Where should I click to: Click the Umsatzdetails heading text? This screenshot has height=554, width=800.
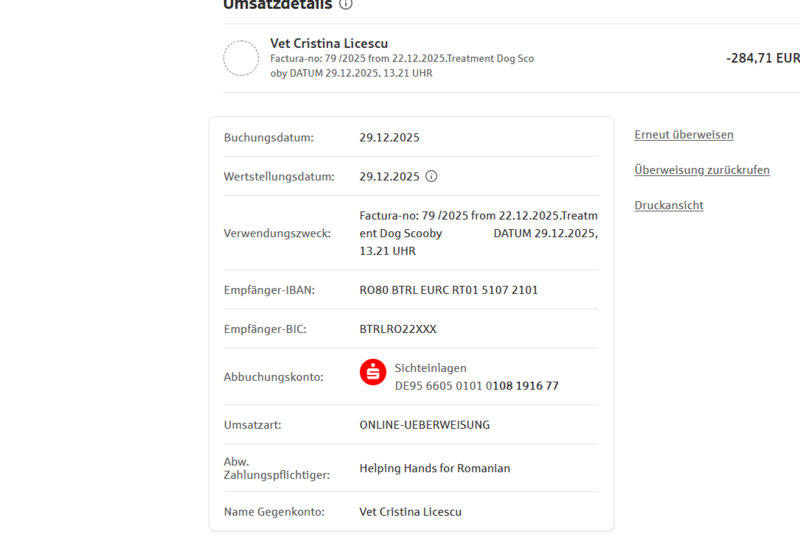[x=278, y=4]
